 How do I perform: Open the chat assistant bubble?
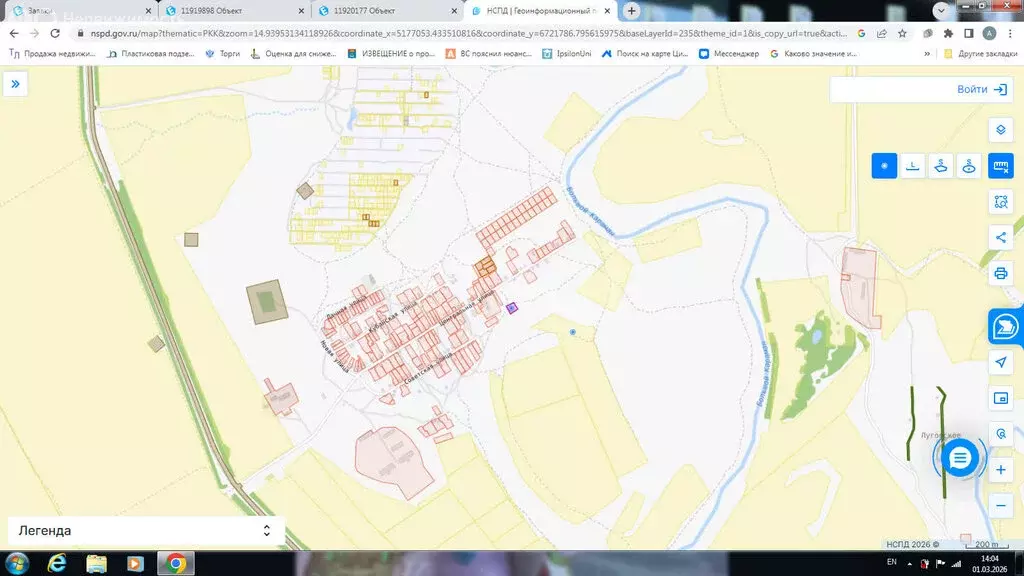(x=960, y=458)
